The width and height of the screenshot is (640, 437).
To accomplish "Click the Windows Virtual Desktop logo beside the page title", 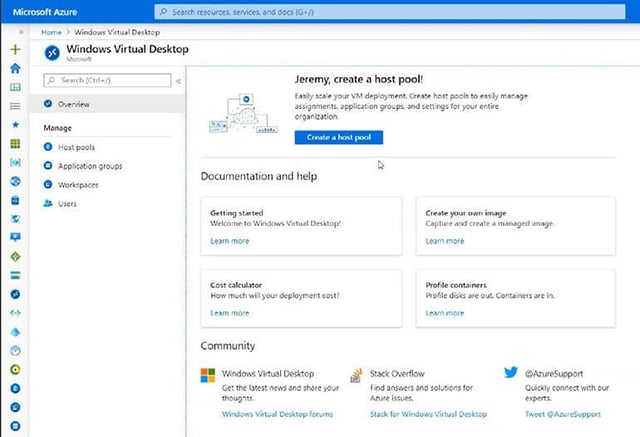I will (52, 53).
